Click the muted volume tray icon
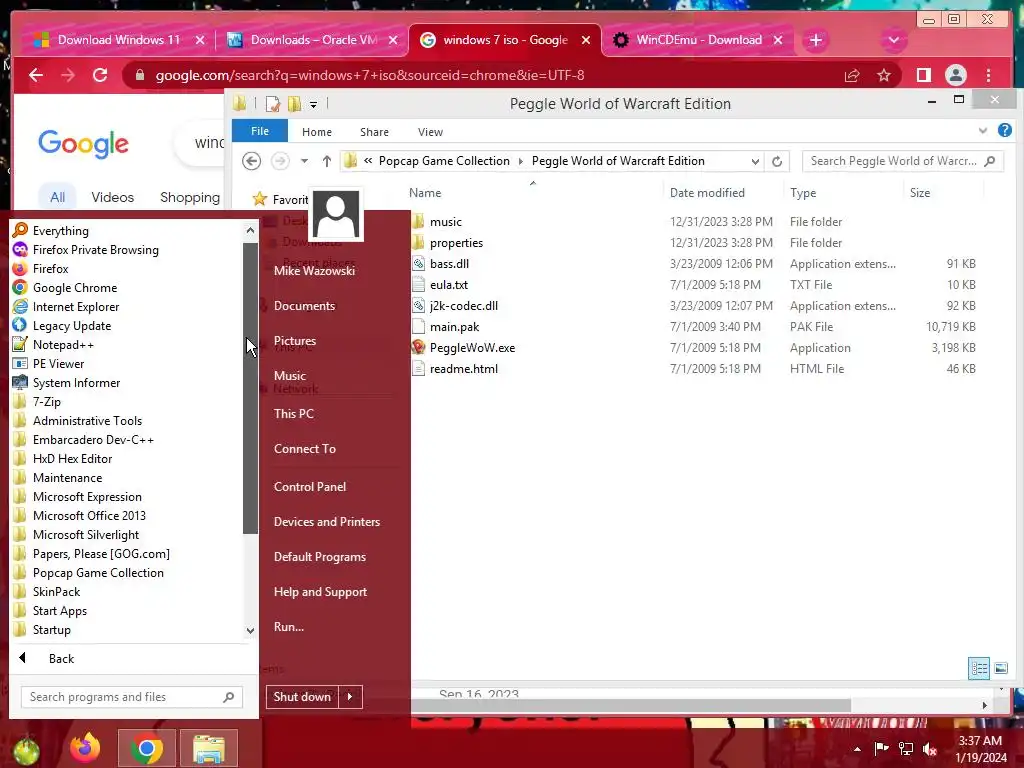This screenshot has height=768, width=1024. click(x=930, y=749)
